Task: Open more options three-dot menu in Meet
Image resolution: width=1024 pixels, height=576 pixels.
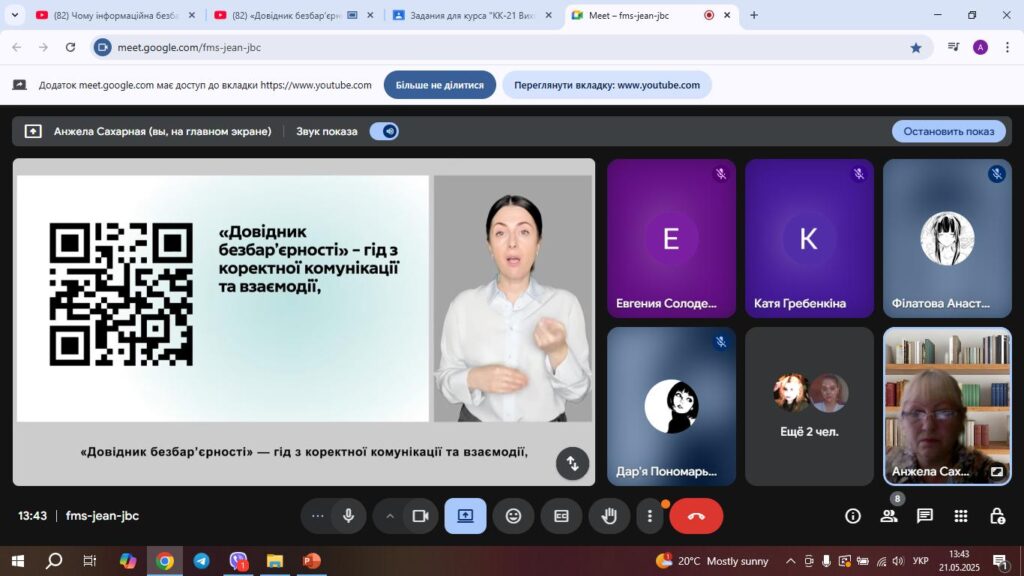Action: tap(649, 516)
